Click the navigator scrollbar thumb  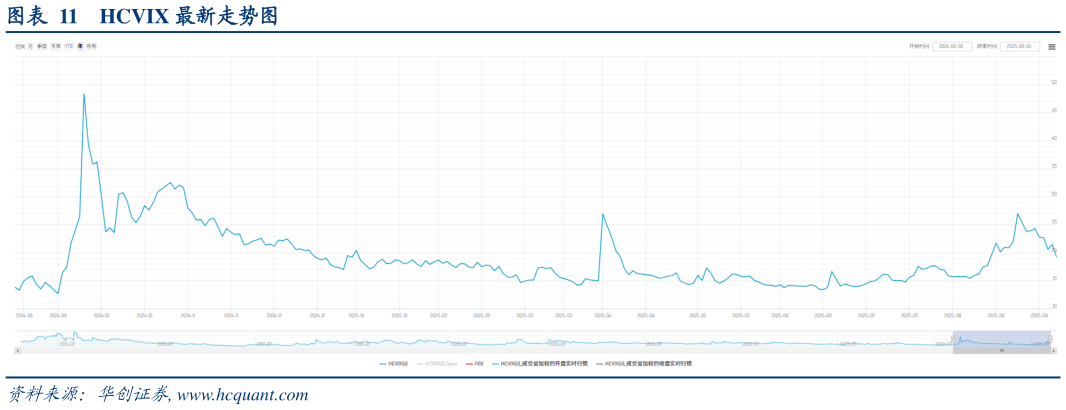pyautogui.click(x=1001, y=351)
